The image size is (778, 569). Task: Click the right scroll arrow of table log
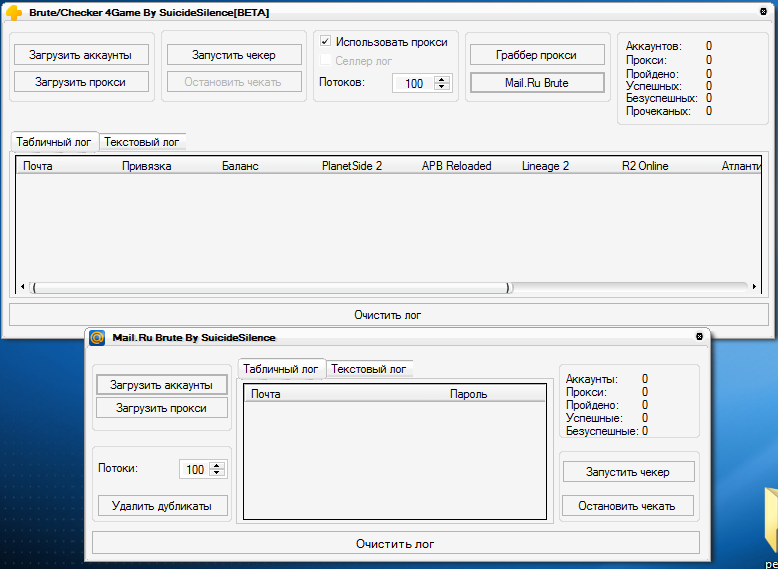click(x=754, y=288)
